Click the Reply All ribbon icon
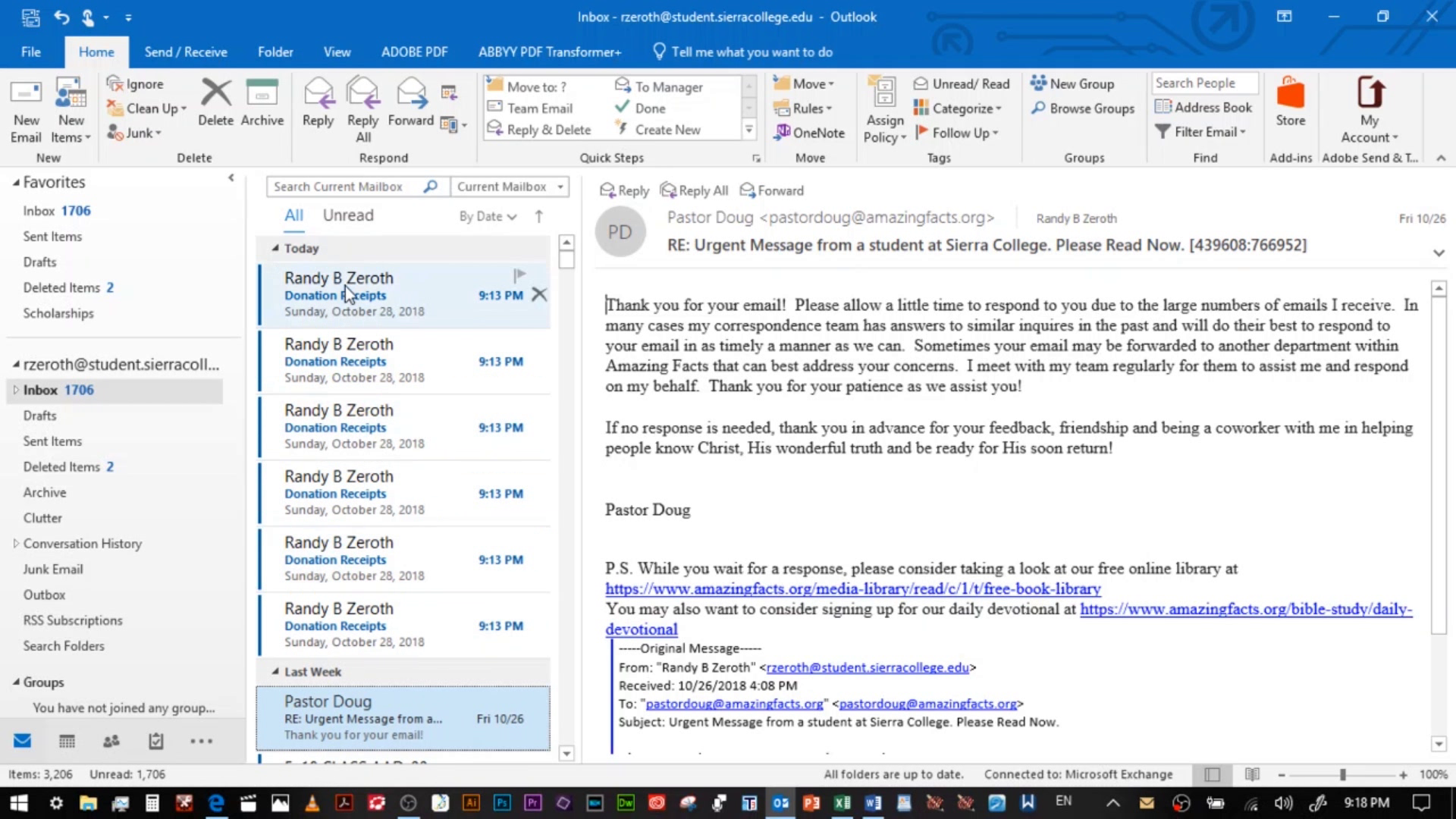Image resolution: width=1456 pixels, height=819 pixels. [x=362, y=93]
